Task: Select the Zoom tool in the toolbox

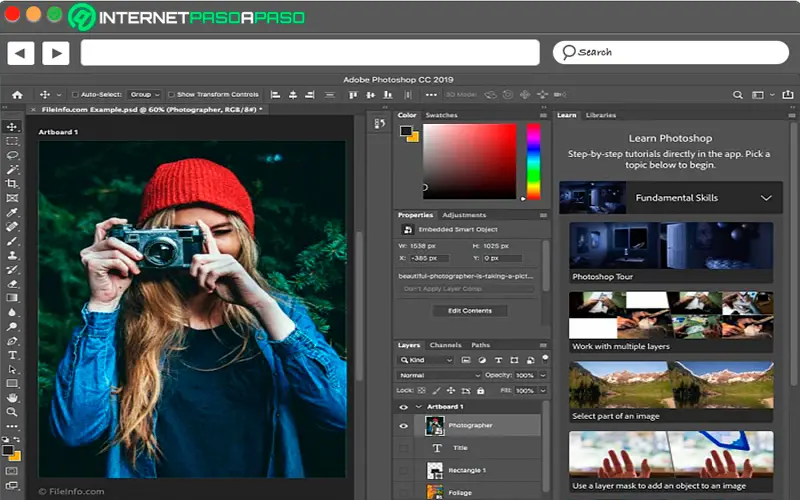Action: 12,412
